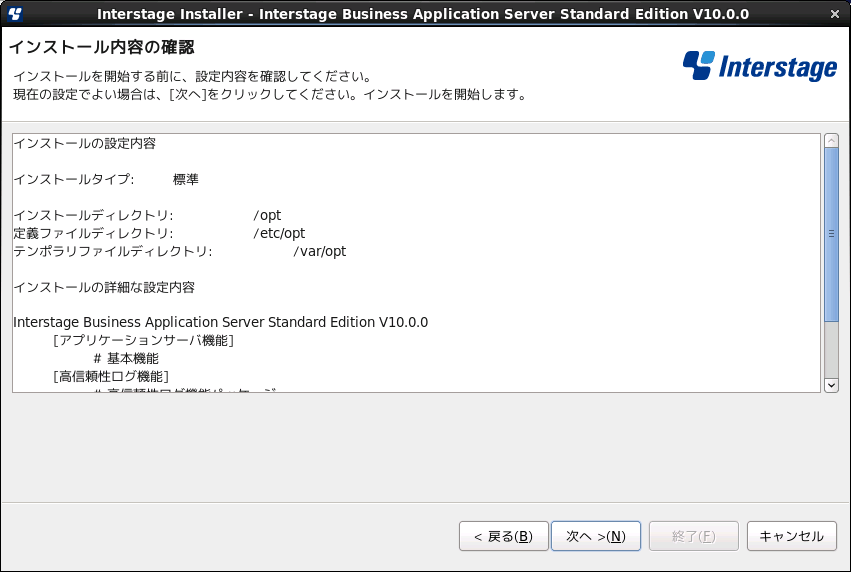Viewport: 851px width, 572px height.
Task: Click the '# 基本機能' entry
Action: coord(126,358)
